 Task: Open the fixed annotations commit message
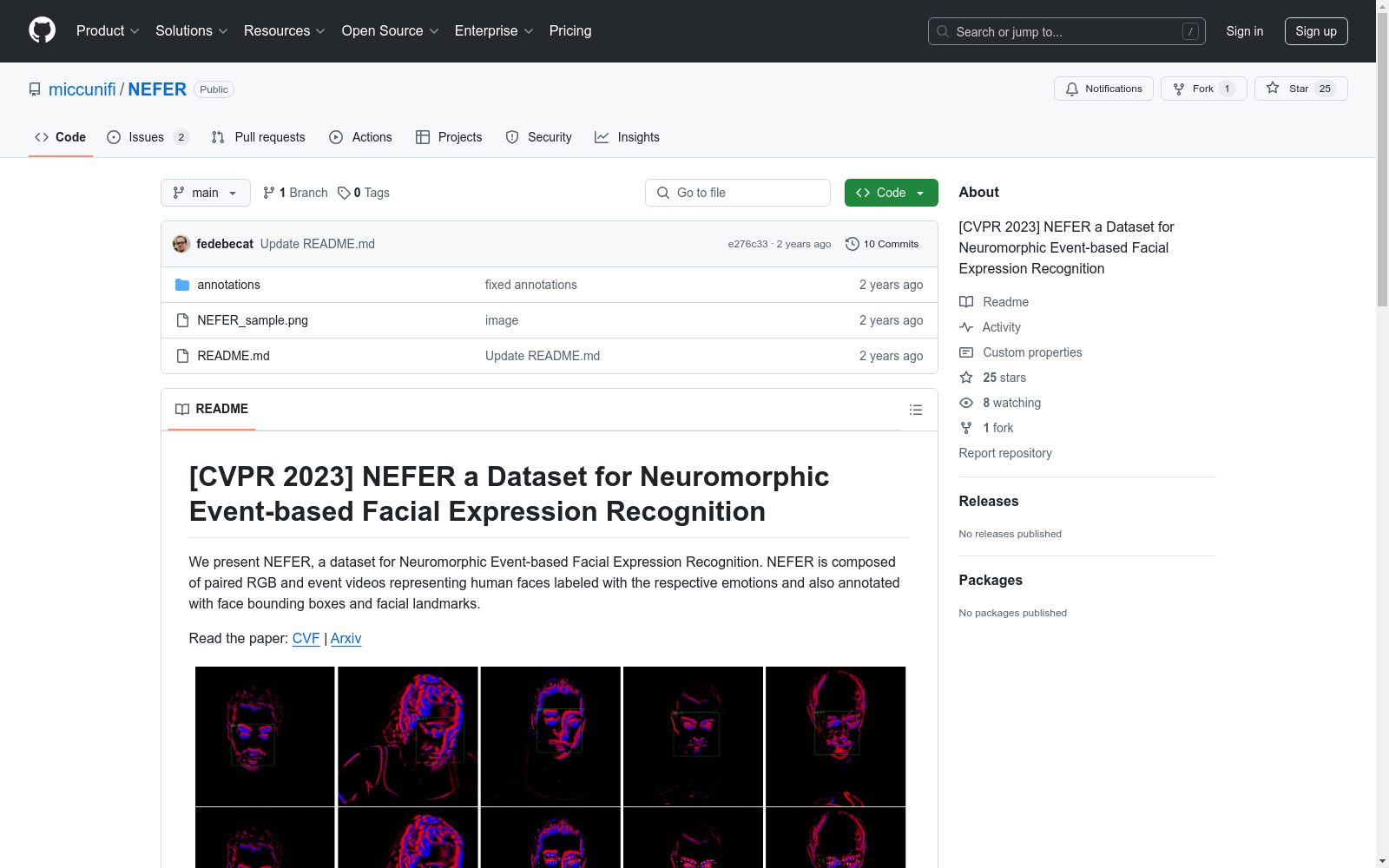pos(531,285)
